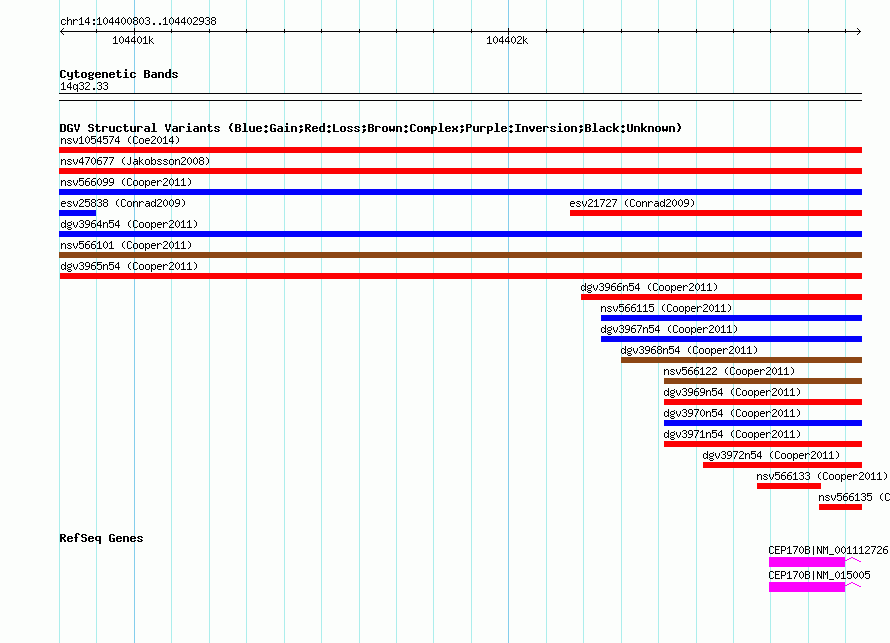Viewport: 890px width, 643px height.
Task: Click the magenta CEP170B NM_015005 exon block
Action: [x=807, y=587]
